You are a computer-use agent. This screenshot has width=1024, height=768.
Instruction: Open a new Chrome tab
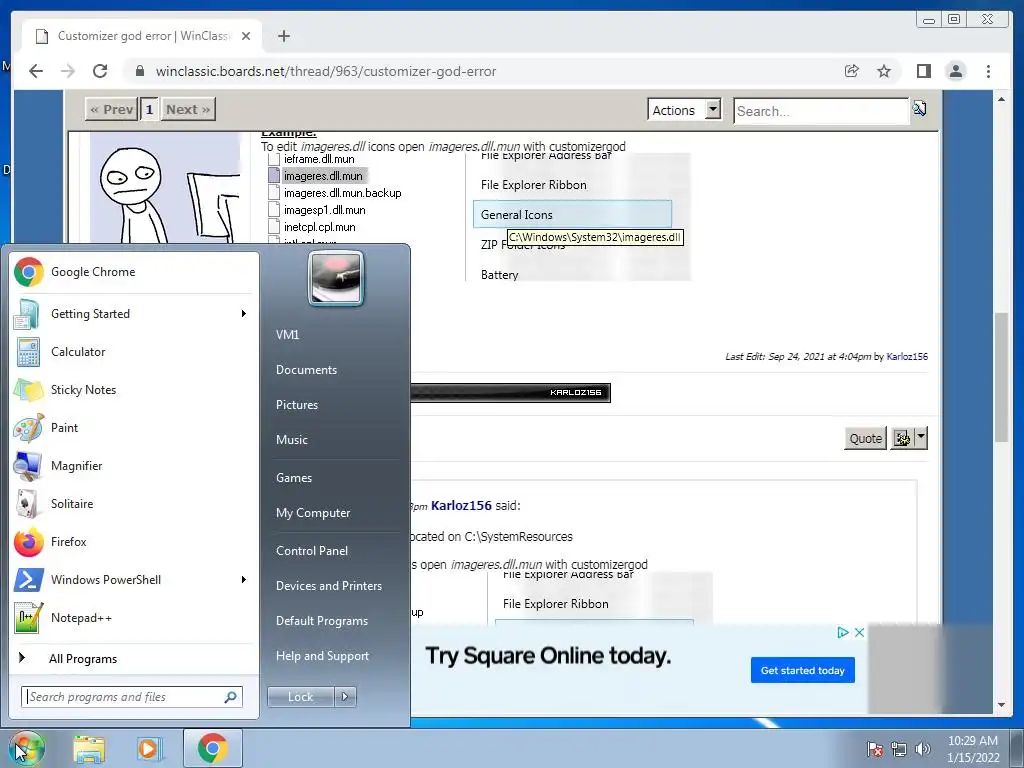[x=283, y=36]
